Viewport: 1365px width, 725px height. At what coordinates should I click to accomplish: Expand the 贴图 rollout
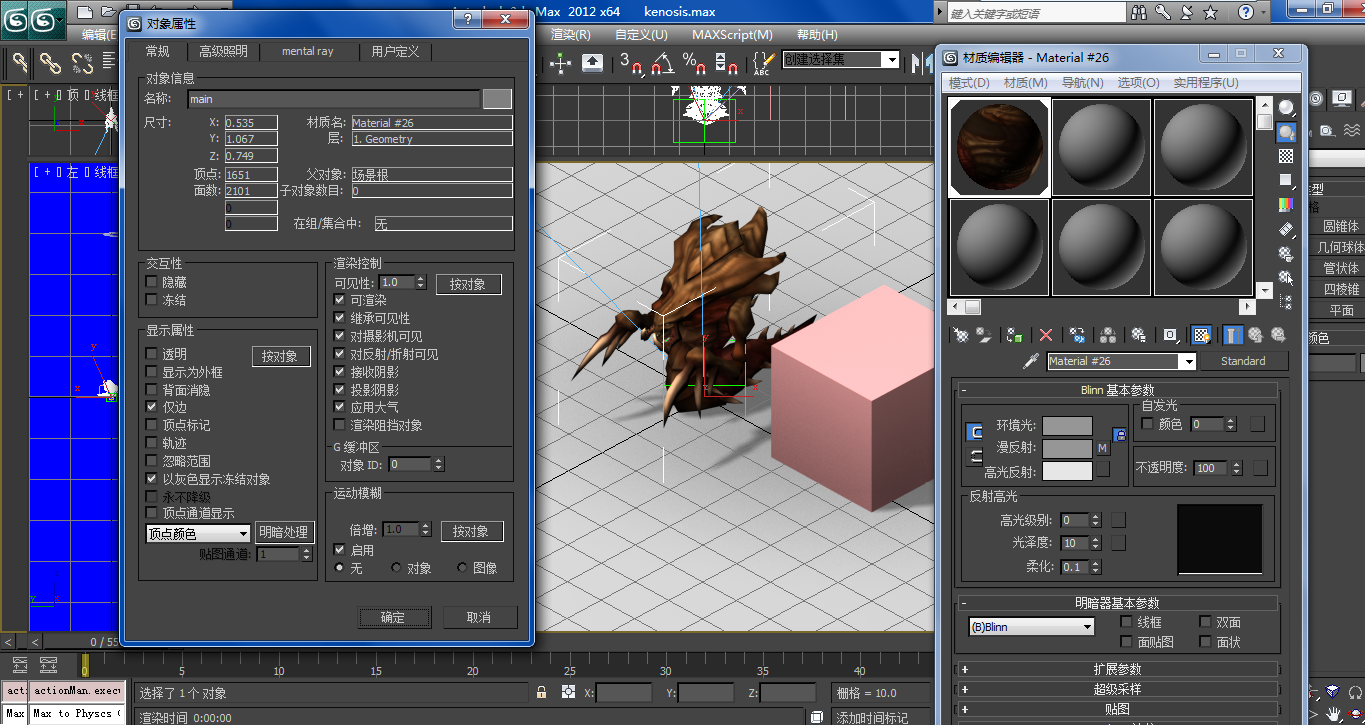click(1118, 709)
